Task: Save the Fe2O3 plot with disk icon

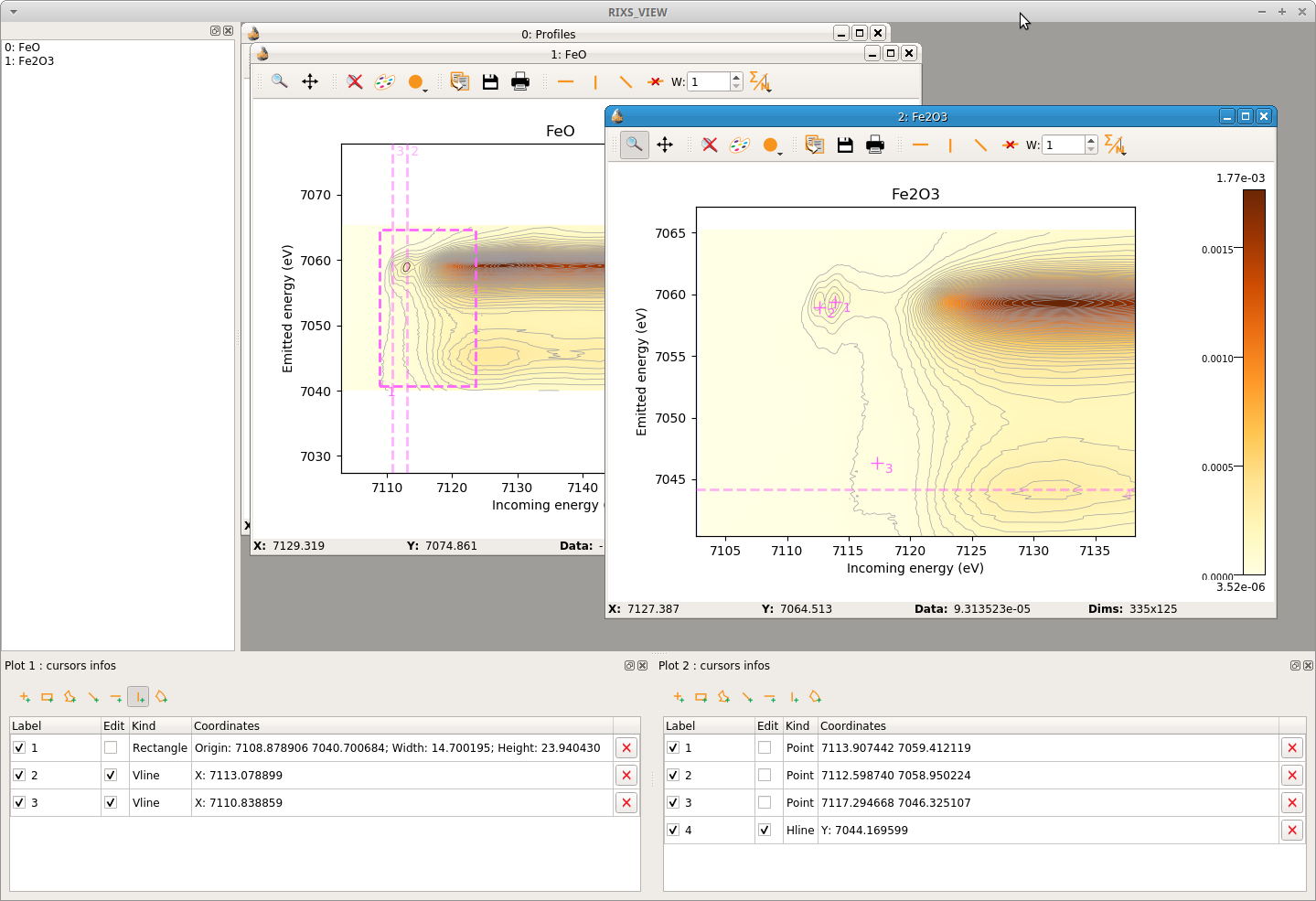Action: (845, 145)
